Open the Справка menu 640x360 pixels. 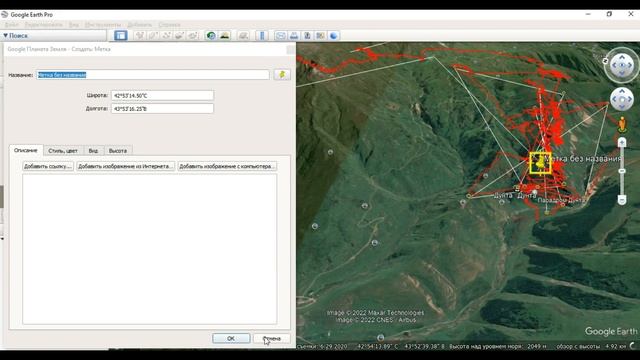[x=169, y=25]
